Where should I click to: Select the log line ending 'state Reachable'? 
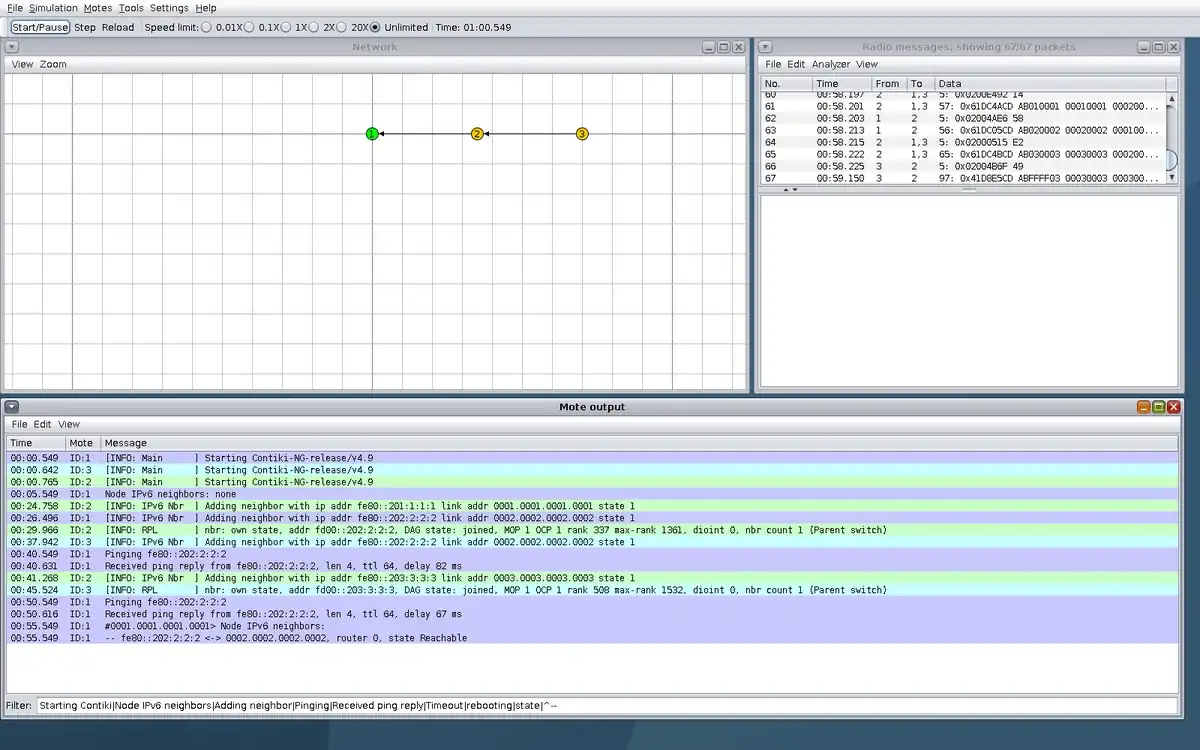[593, 638]
